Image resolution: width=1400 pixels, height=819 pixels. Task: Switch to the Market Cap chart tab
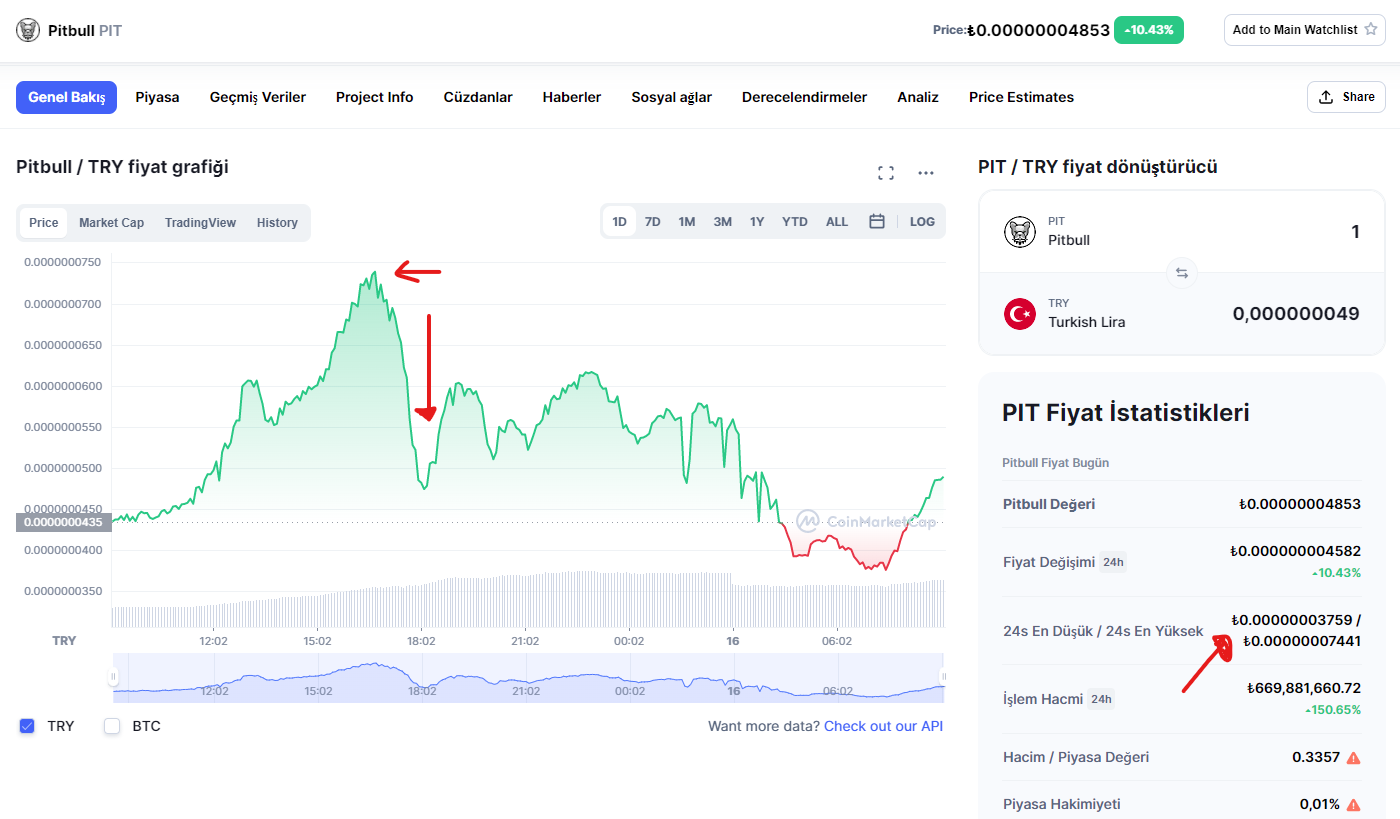pos(111,222)
